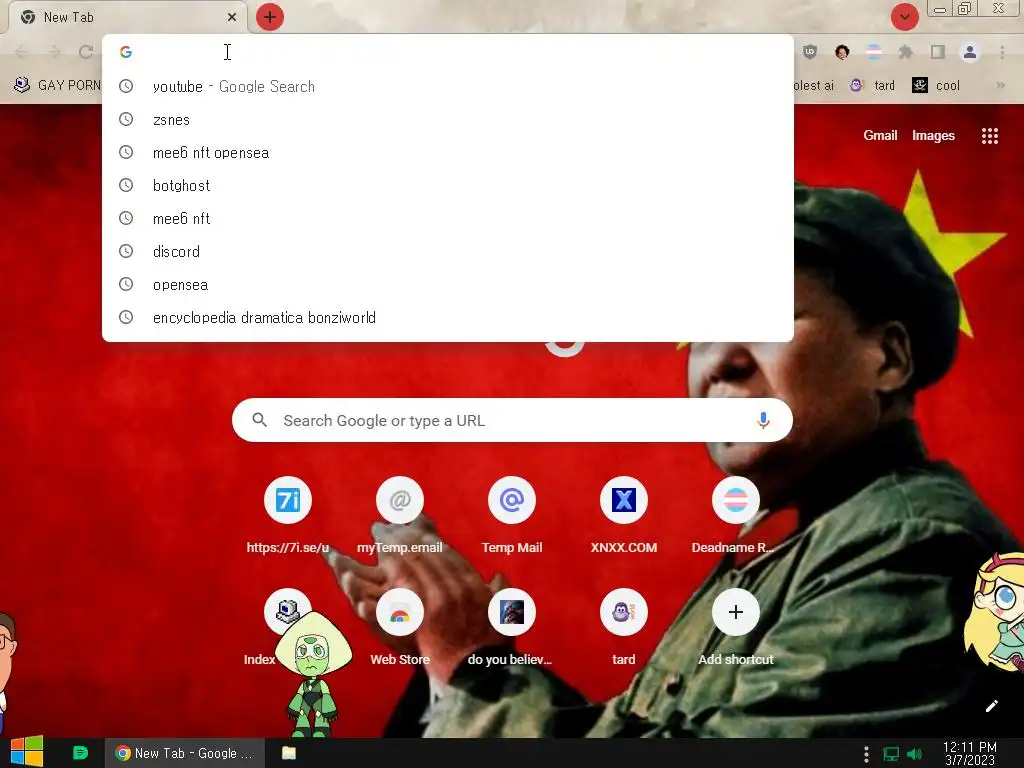Click the magnifier icon in the search box
This screenshot has height=768, width=1024.
259,420
